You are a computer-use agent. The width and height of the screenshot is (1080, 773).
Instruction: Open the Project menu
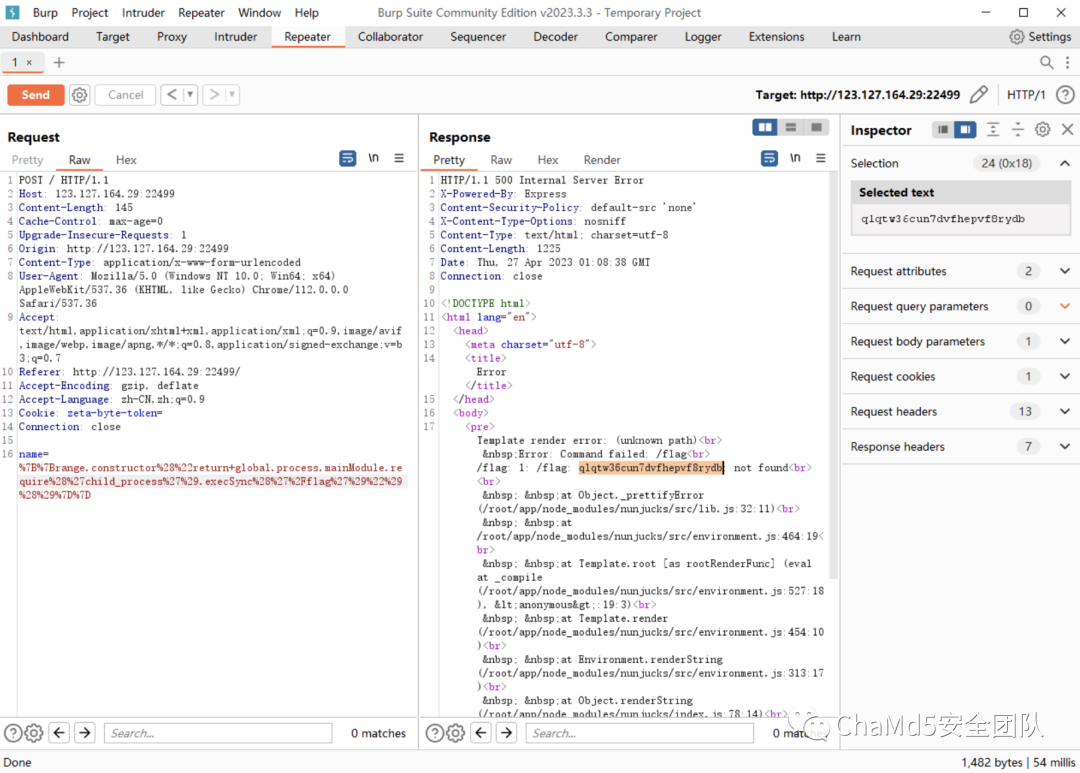pos(90,12)
